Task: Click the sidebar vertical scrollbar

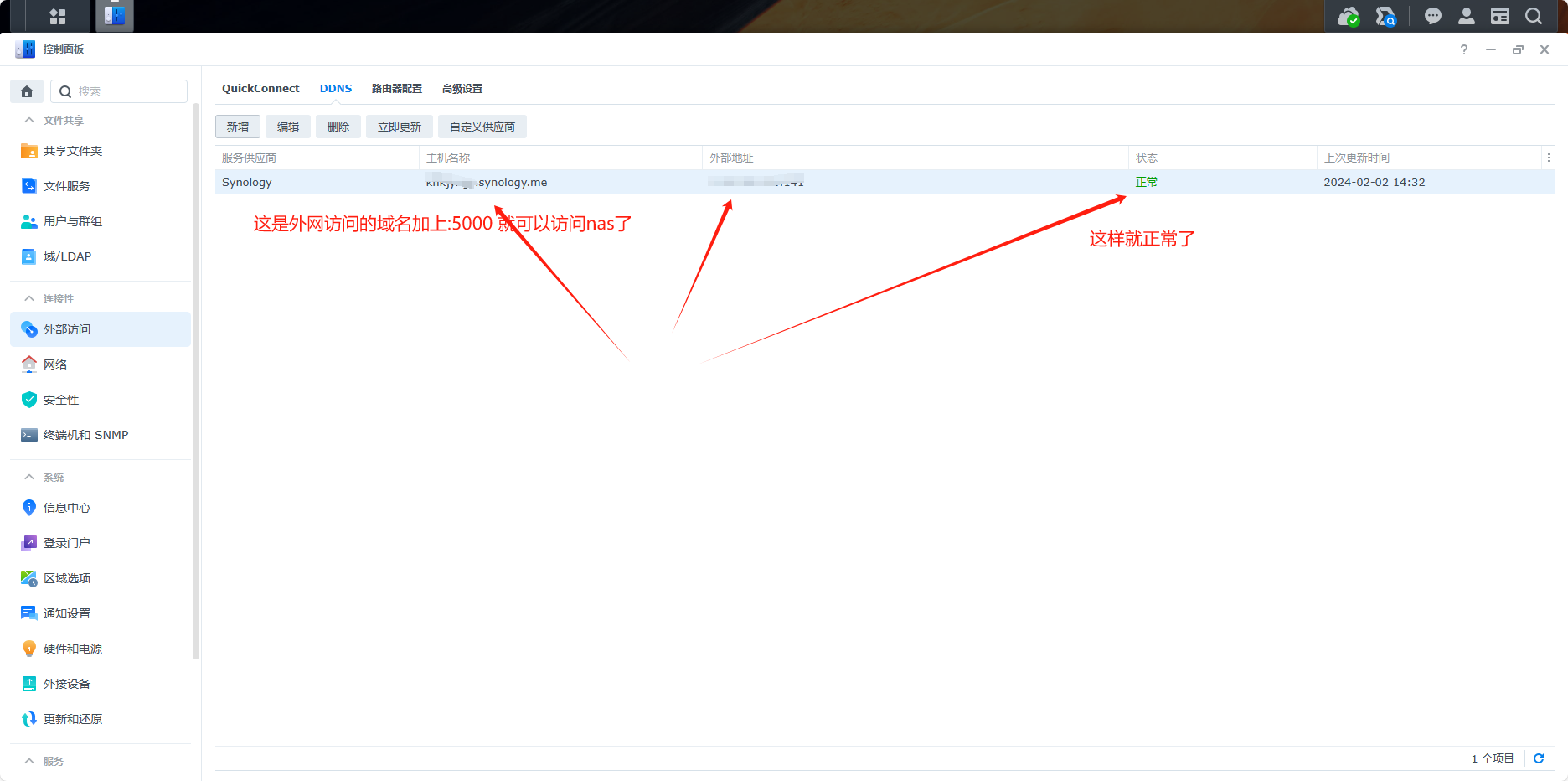Action: coord(196,377)
